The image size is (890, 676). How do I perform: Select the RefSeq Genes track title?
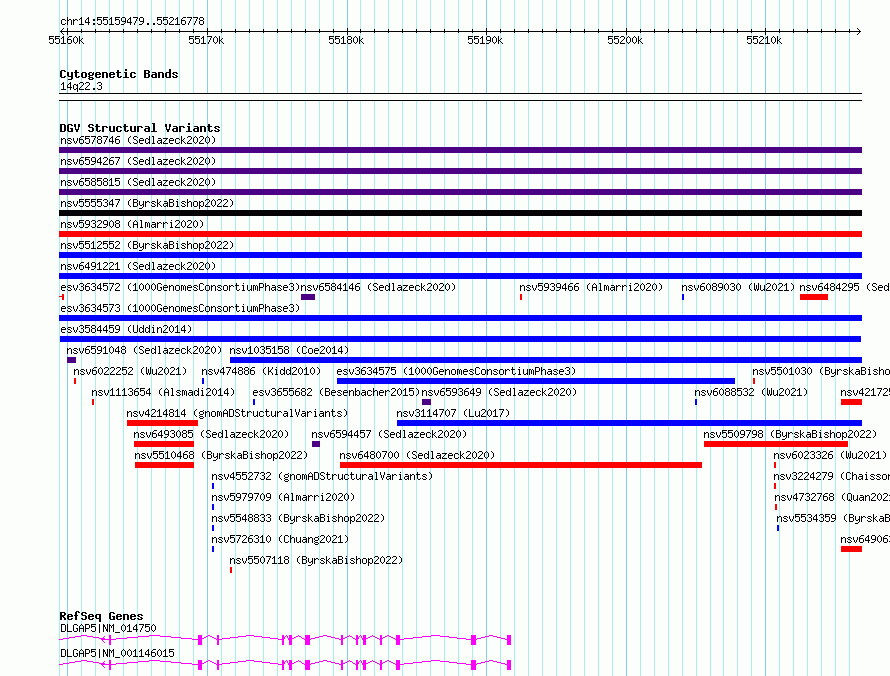pyautogui.click(x=102, y=616)
